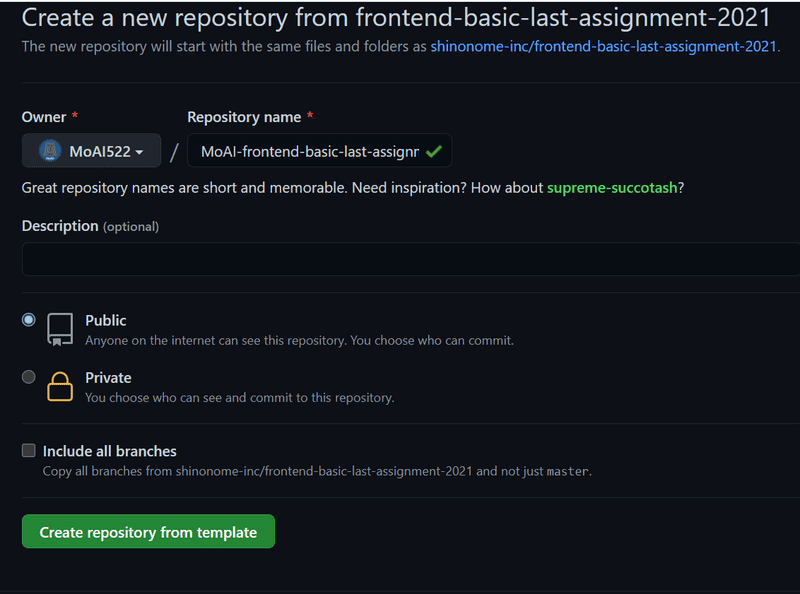Select the Private radio button
The image size is (800, 594).
(x=29, y=377)
